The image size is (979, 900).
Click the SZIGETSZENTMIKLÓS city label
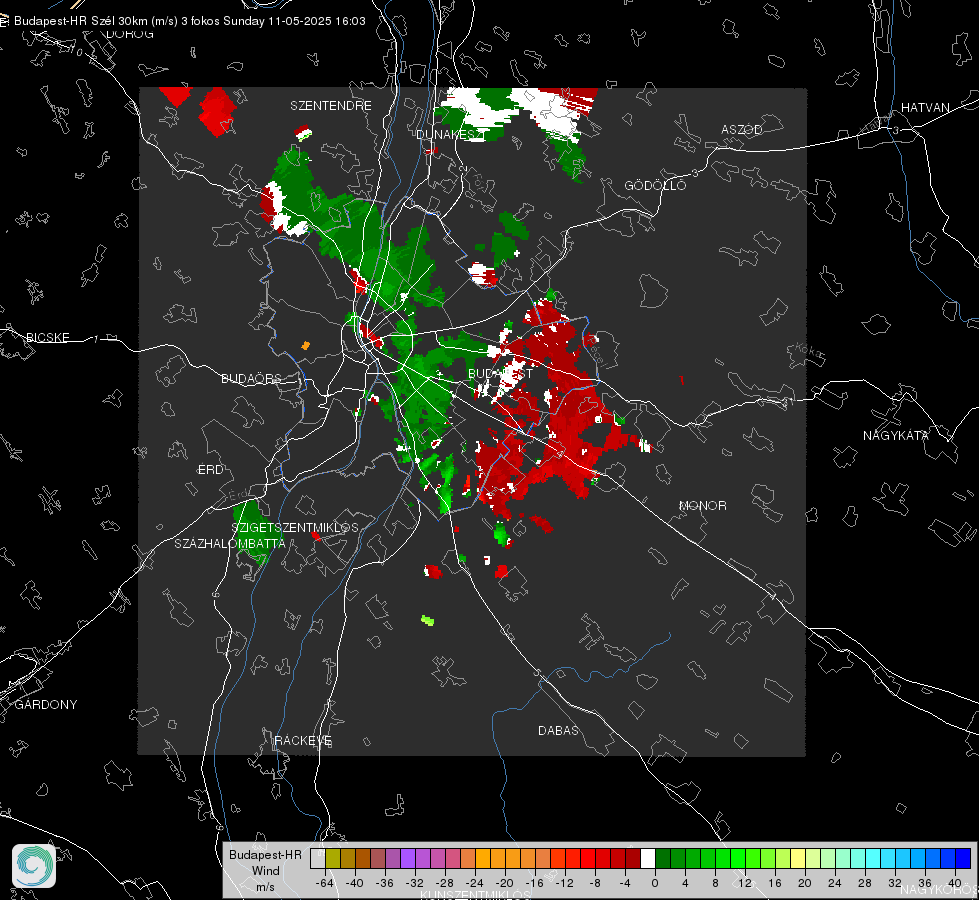[x=295, y=527]
